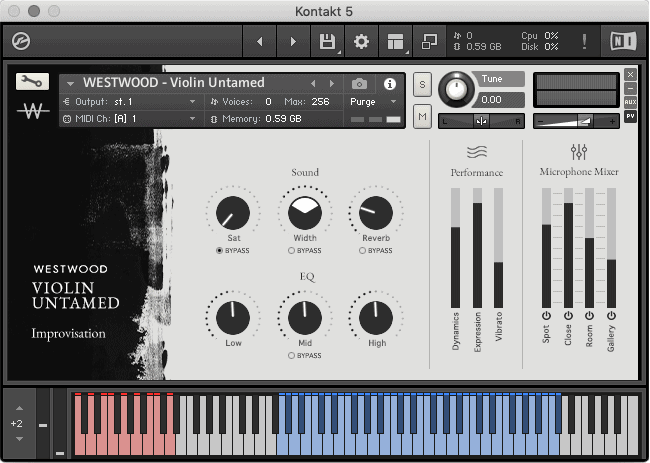Click the Width knob

click(305, 213)
